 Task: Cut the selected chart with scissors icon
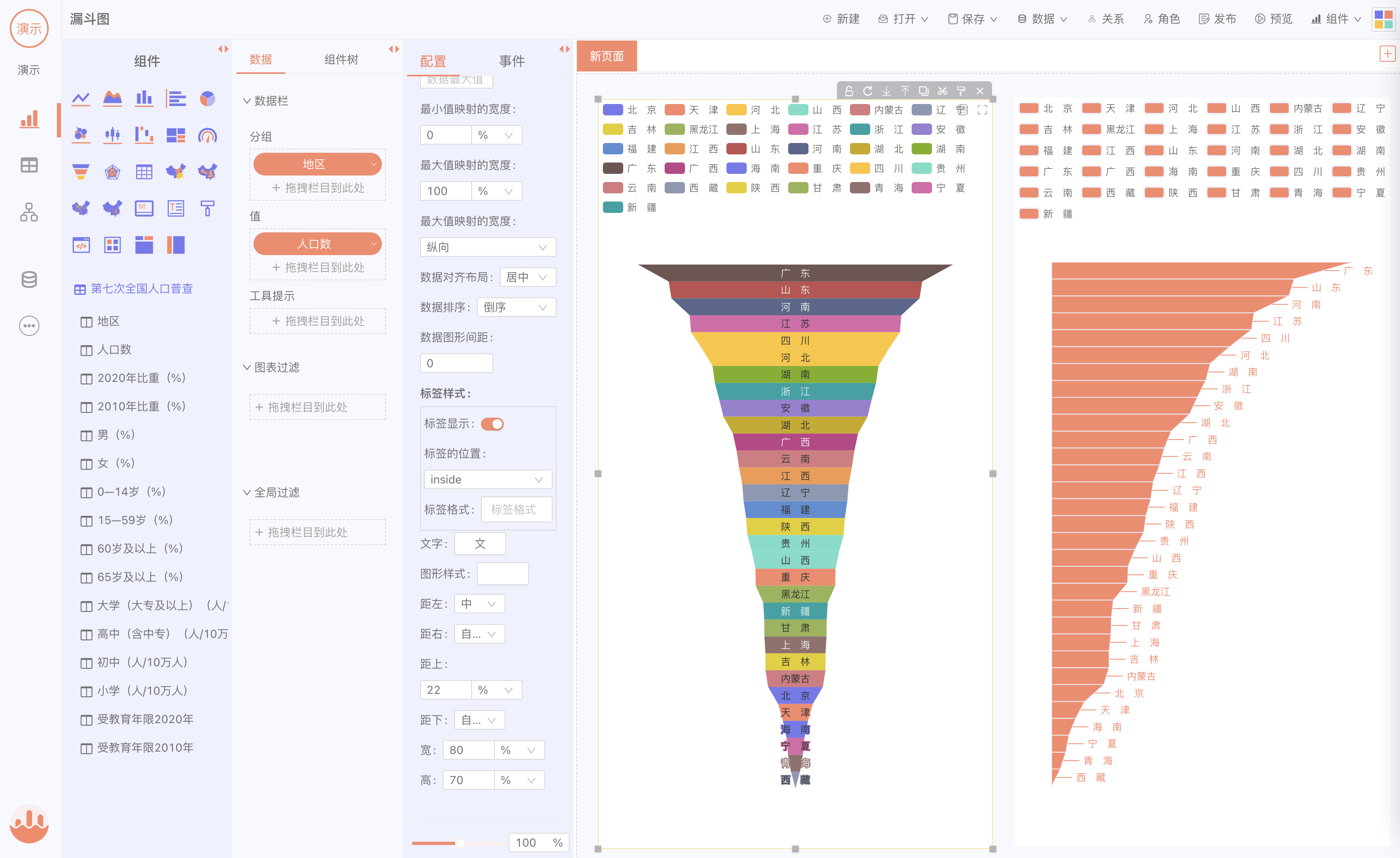[943, 91]
